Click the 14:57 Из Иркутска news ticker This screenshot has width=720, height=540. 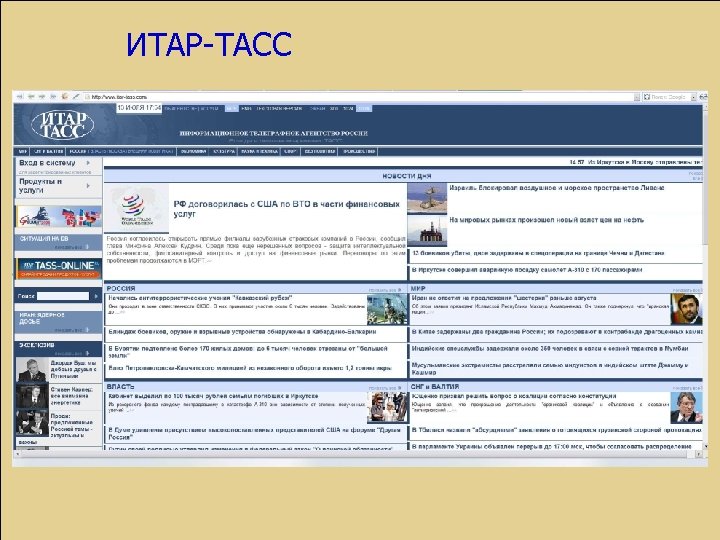(636, 162)
